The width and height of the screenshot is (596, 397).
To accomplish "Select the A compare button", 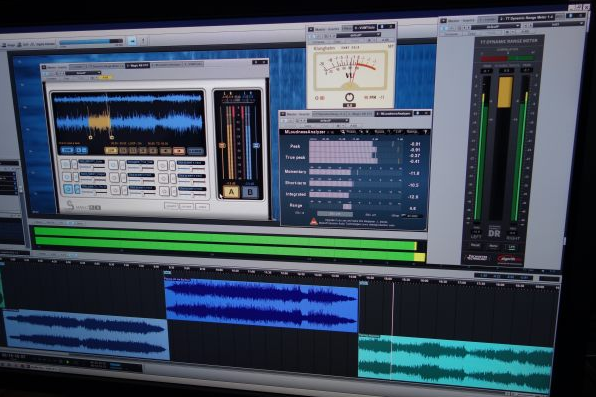I will pos(231,192).
